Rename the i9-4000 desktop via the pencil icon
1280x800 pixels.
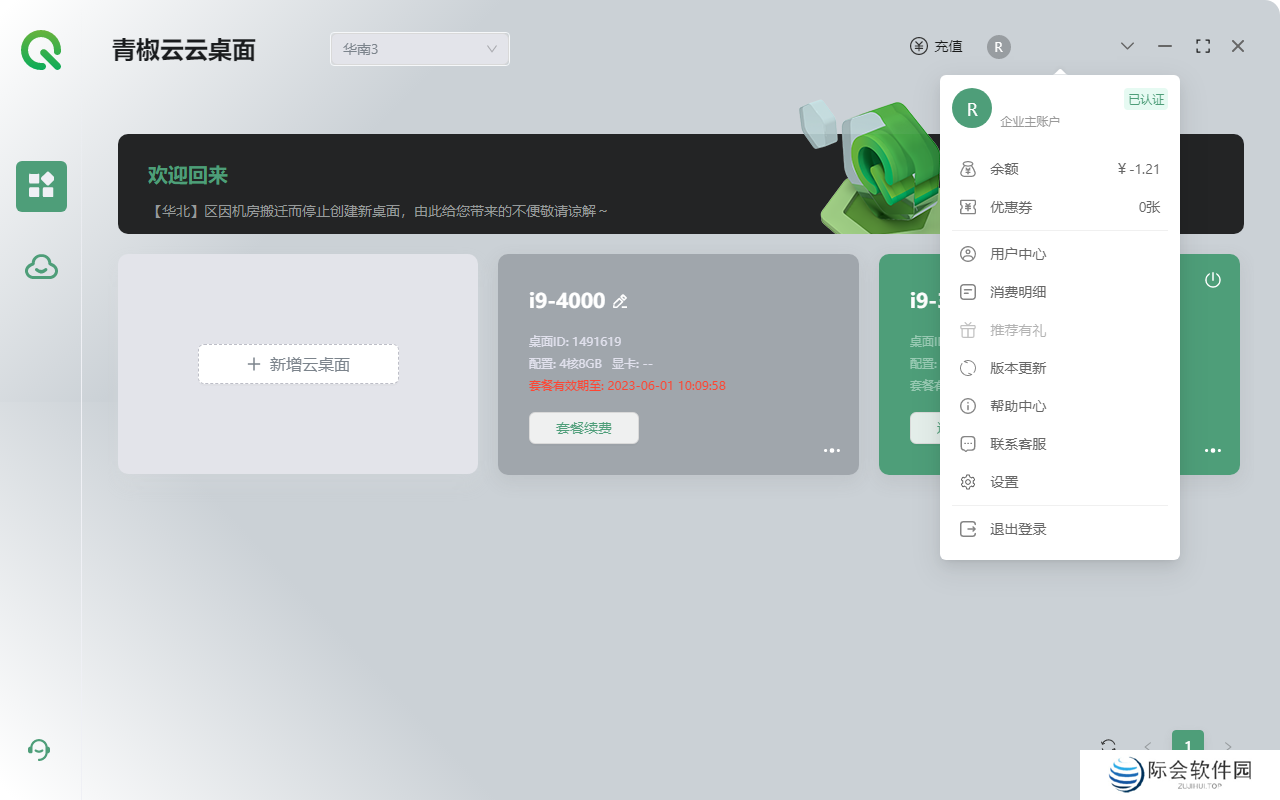tap(621, 300)
